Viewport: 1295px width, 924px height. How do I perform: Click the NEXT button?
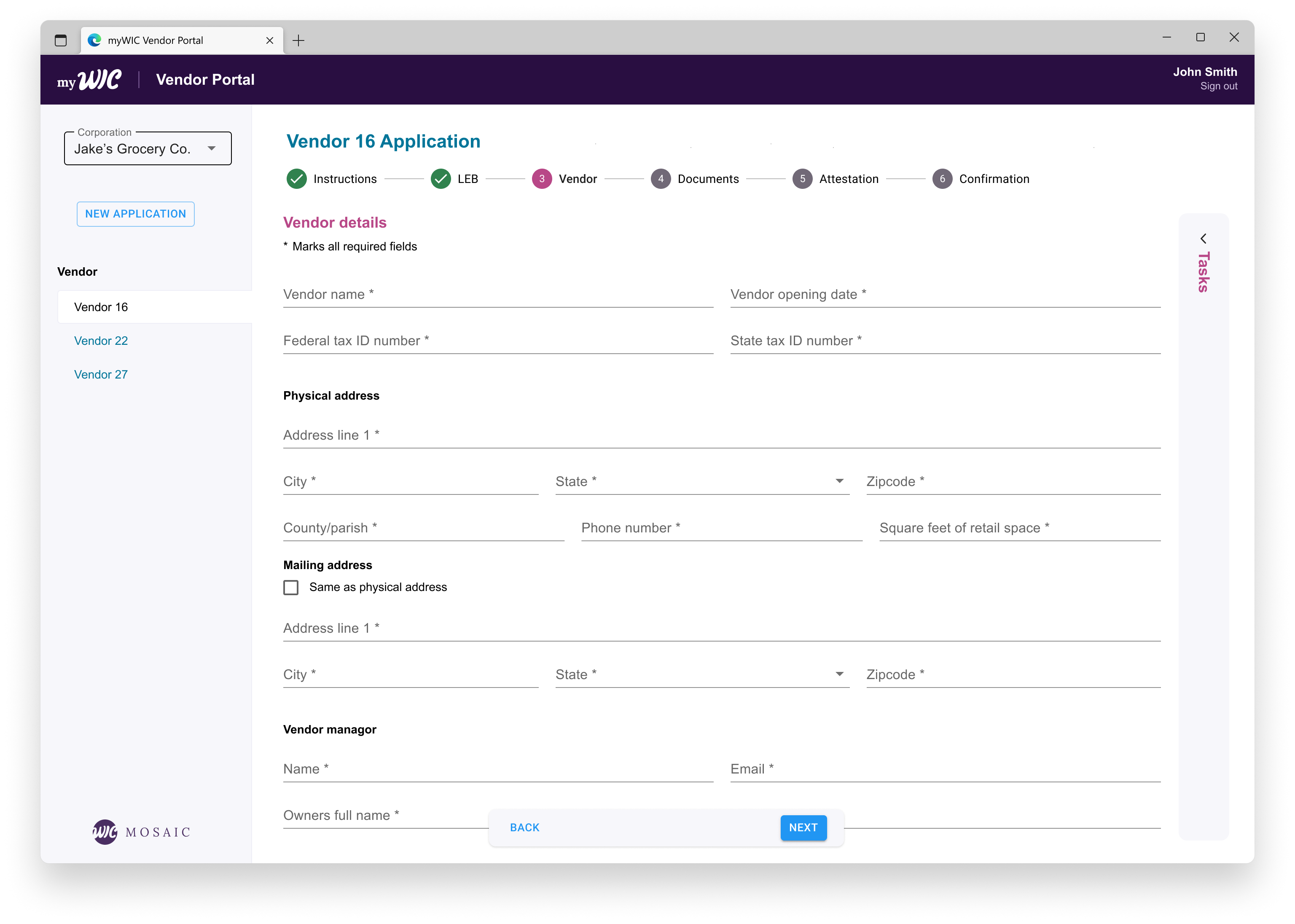click(x=803, y=827)
